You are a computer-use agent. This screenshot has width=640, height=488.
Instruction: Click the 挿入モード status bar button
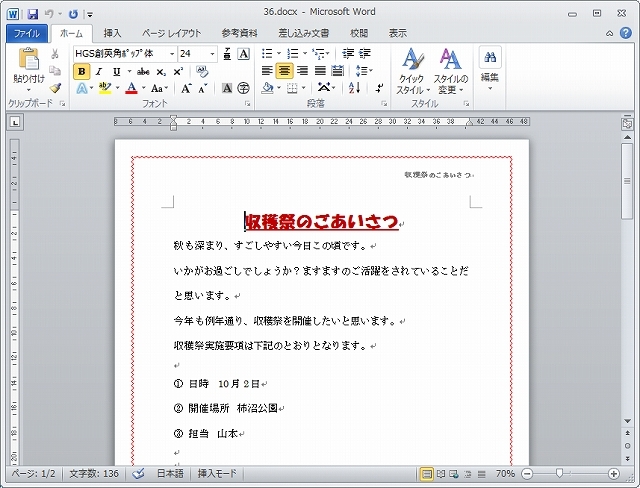[218, 473]
